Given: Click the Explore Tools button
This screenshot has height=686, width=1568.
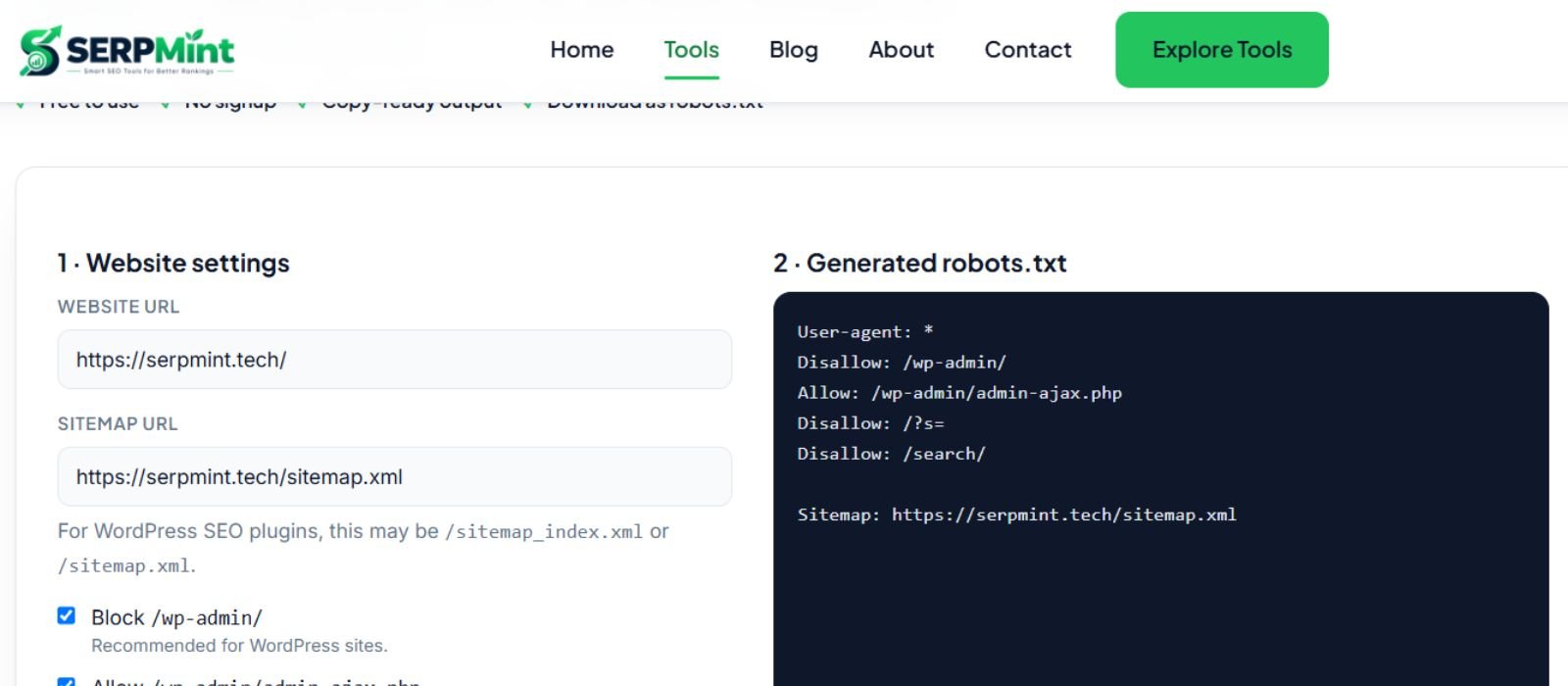Looking at the screenshot, I should 1222,50.
